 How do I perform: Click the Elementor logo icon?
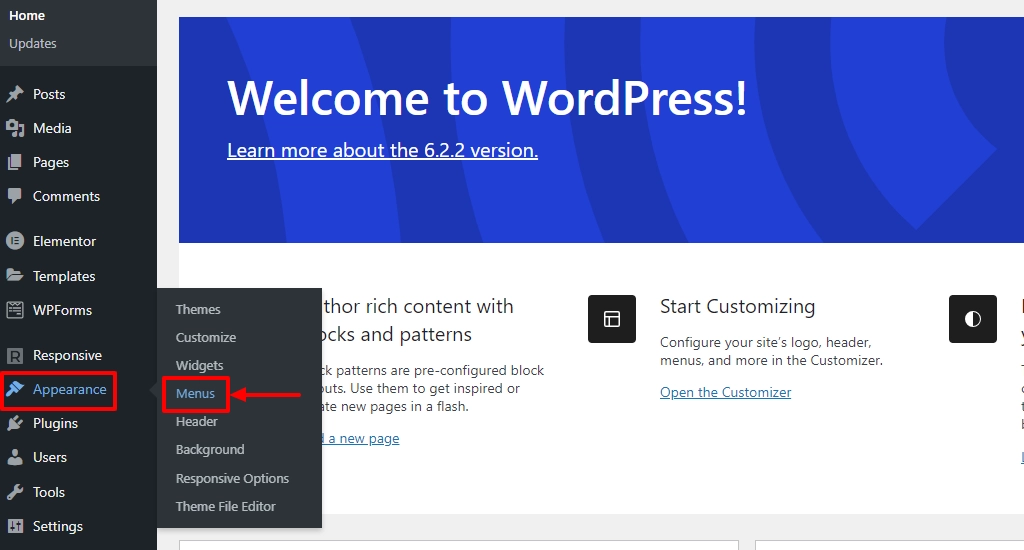15,241
